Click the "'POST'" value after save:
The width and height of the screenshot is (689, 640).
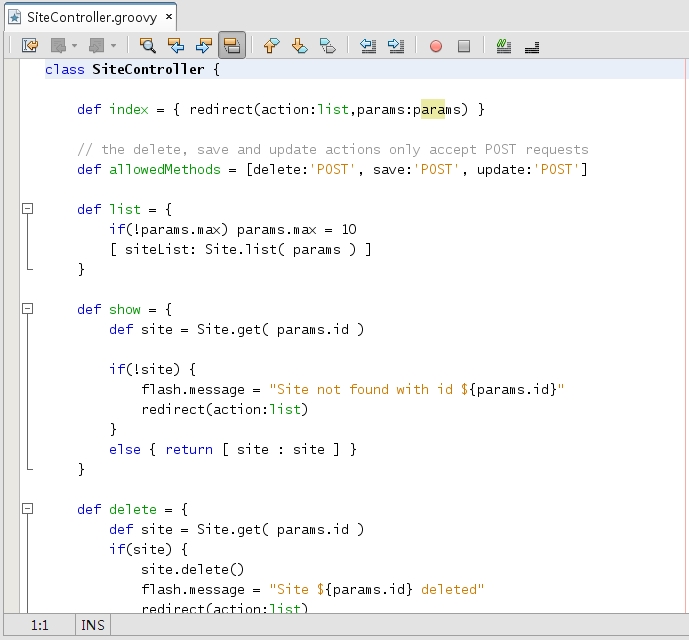pyautogui.click(x=436, y=170)
